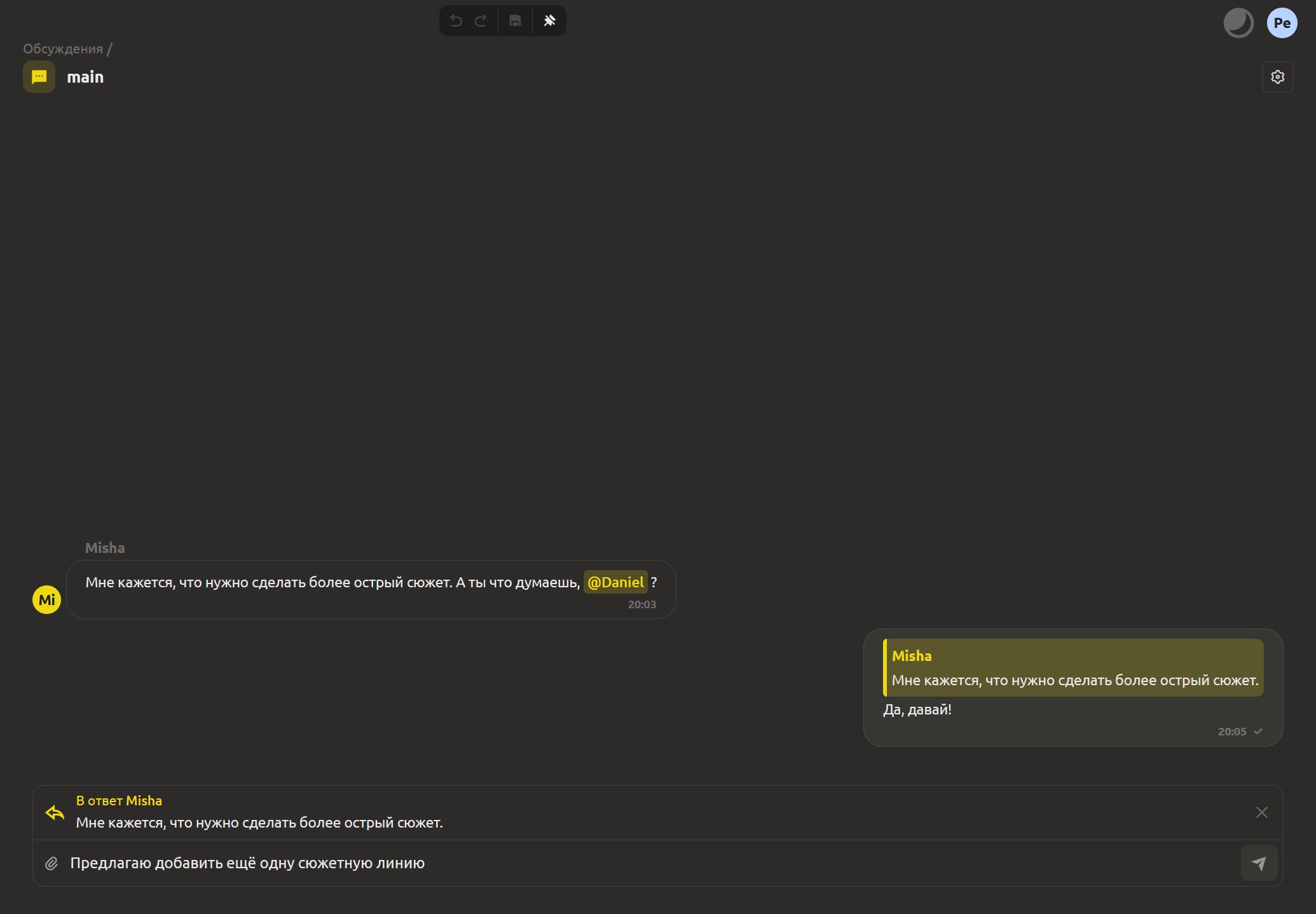Click the @Daniel mention

(x=615, y=582)
